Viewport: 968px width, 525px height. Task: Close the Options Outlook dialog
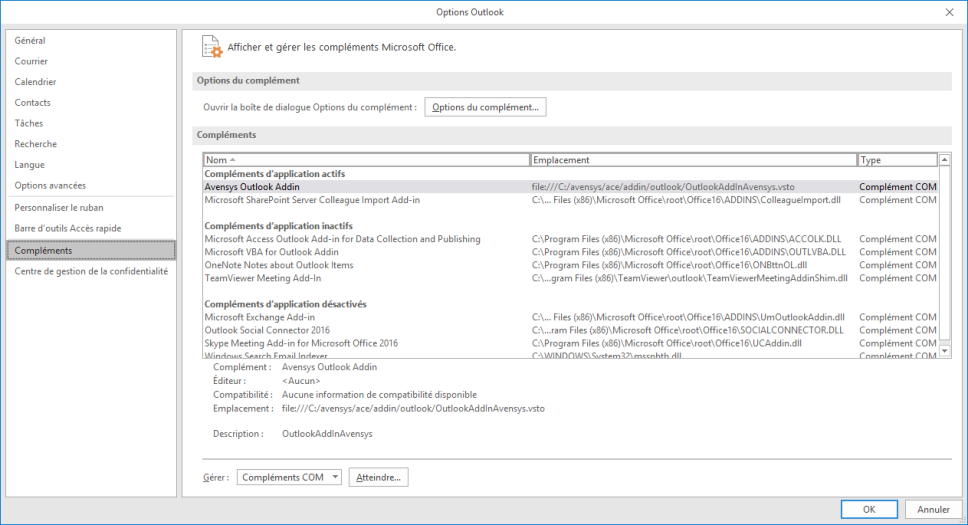point(948,11)
